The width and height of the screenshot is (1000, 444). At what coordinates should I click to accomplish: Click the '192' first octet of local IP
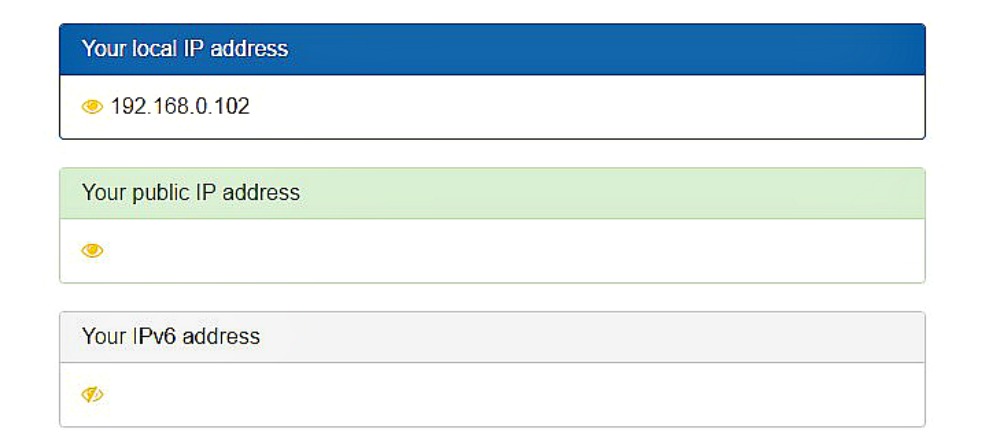128,106
